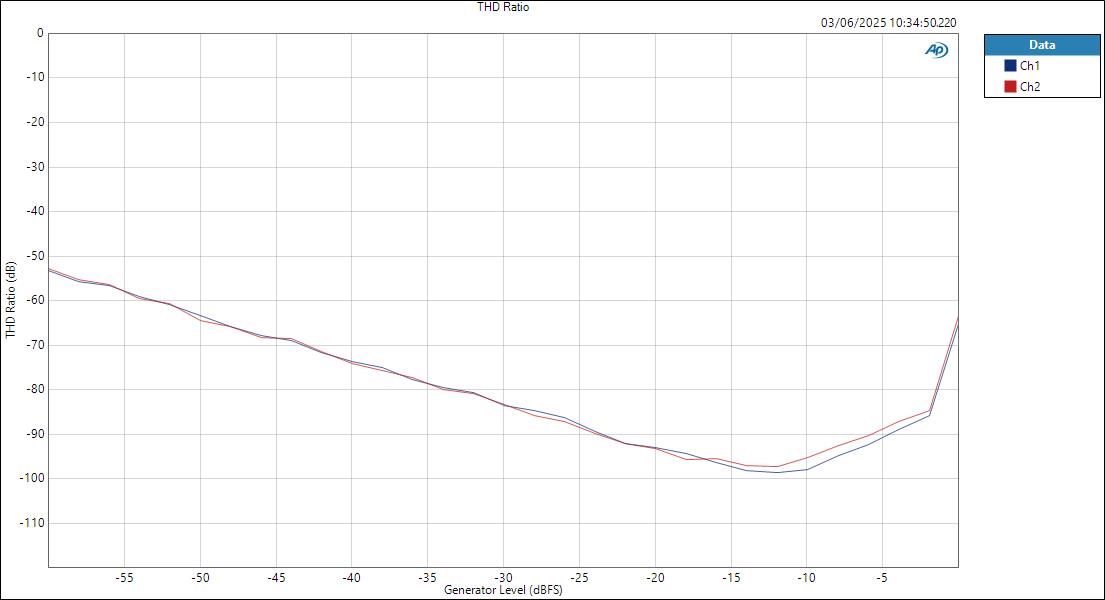The image size is (1105, 600).
Task: Click where both traces overlap near -45 dBFS
Action: pyautogui.click(x=276, y=337)
